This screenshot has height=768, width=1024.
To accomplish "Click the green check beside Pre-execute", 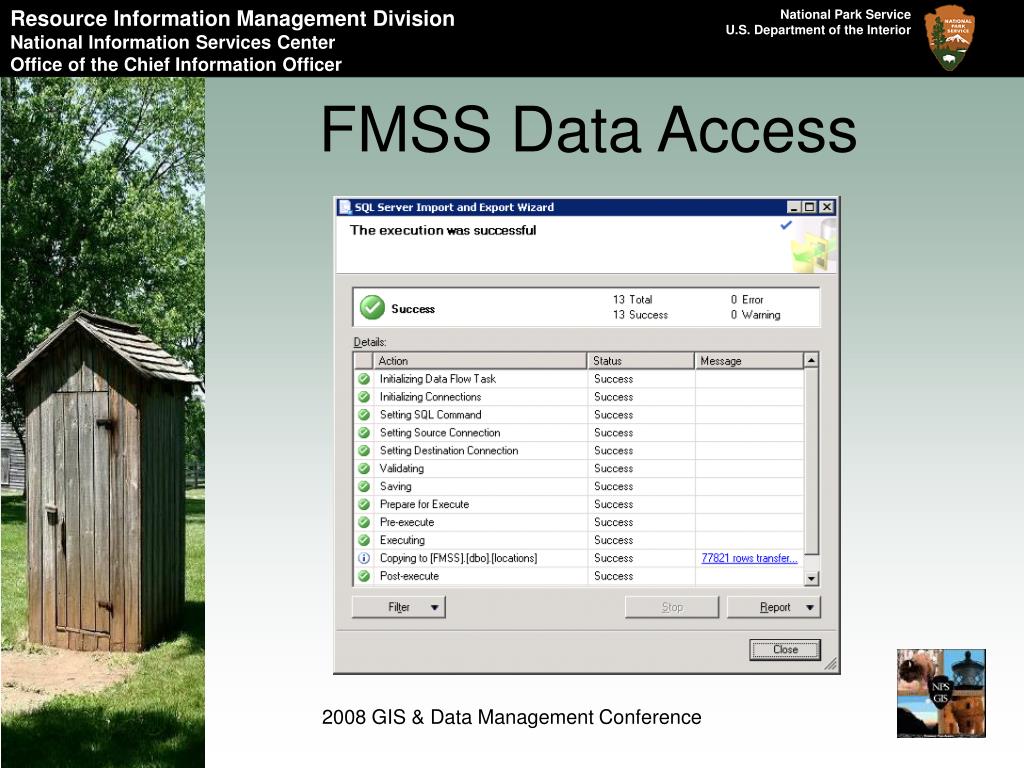I will click(x=364, y=522).
